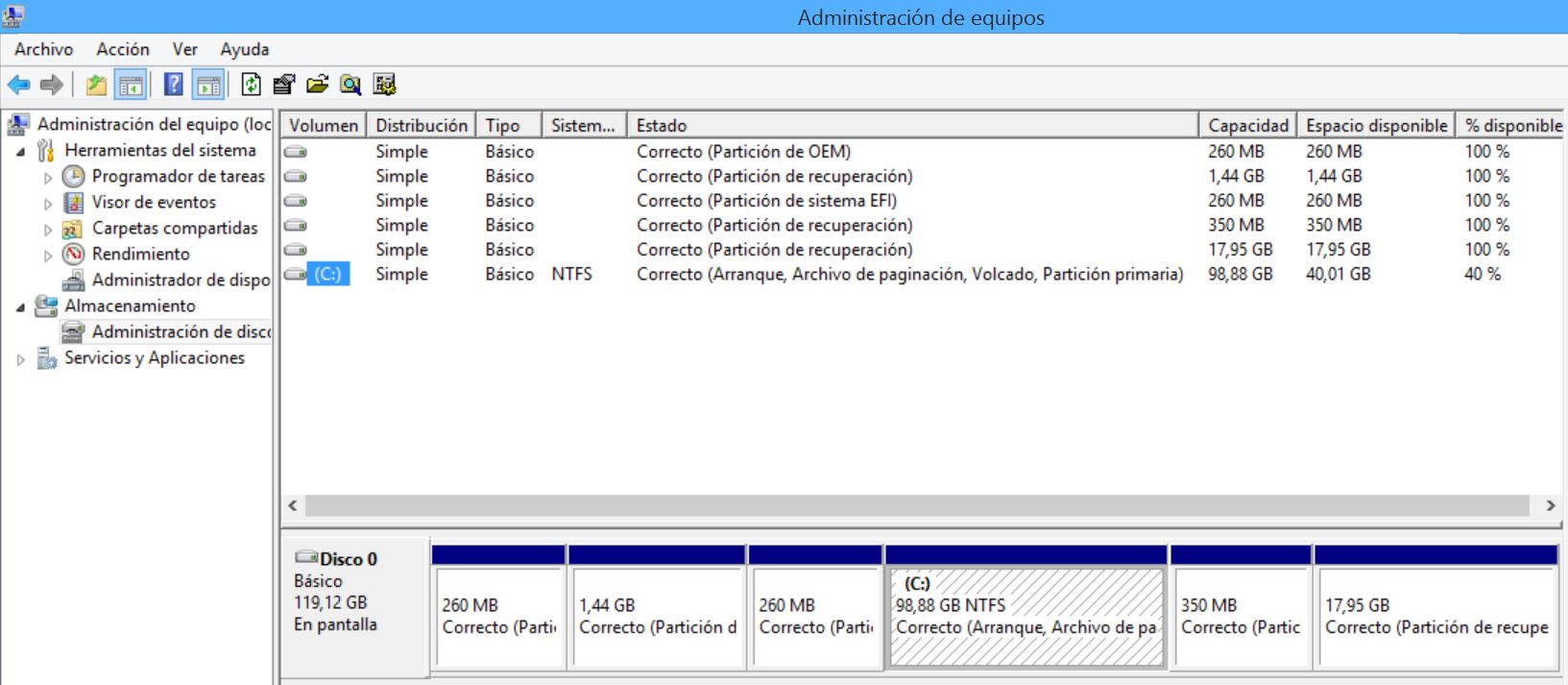Collapse the Herramientas del sistema node
This screenshot has height=685, width=1568.
(21, 152)
